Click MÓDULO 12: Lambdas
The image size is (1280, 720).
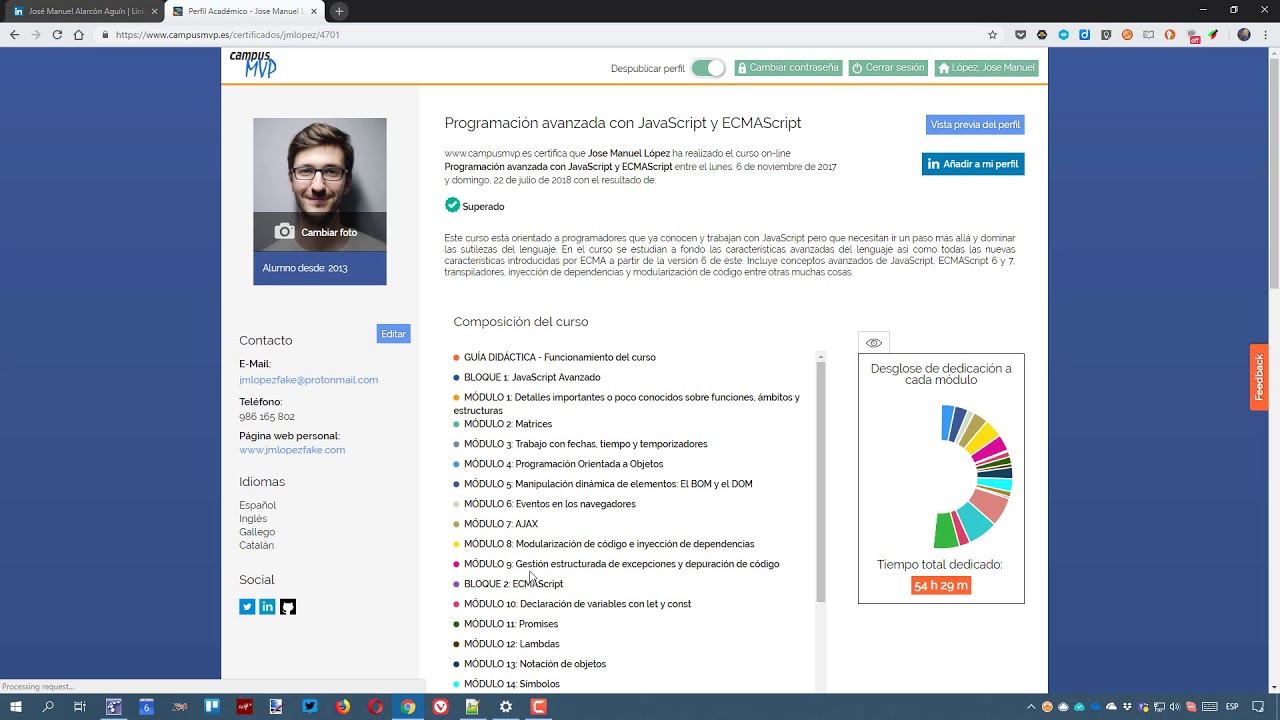(x=511, y=644)
